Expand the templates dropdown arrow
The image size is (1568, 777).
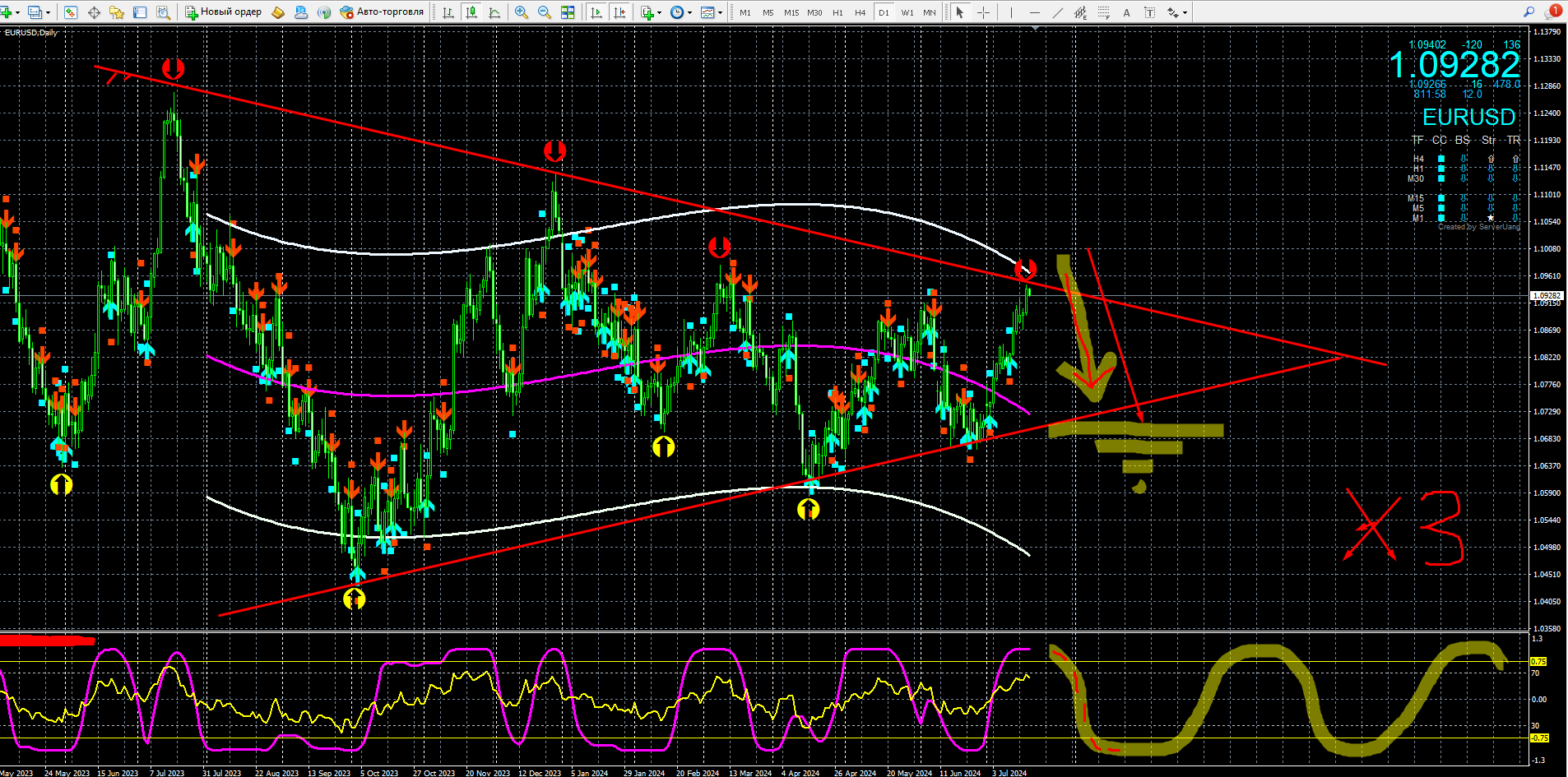point(720,12)
